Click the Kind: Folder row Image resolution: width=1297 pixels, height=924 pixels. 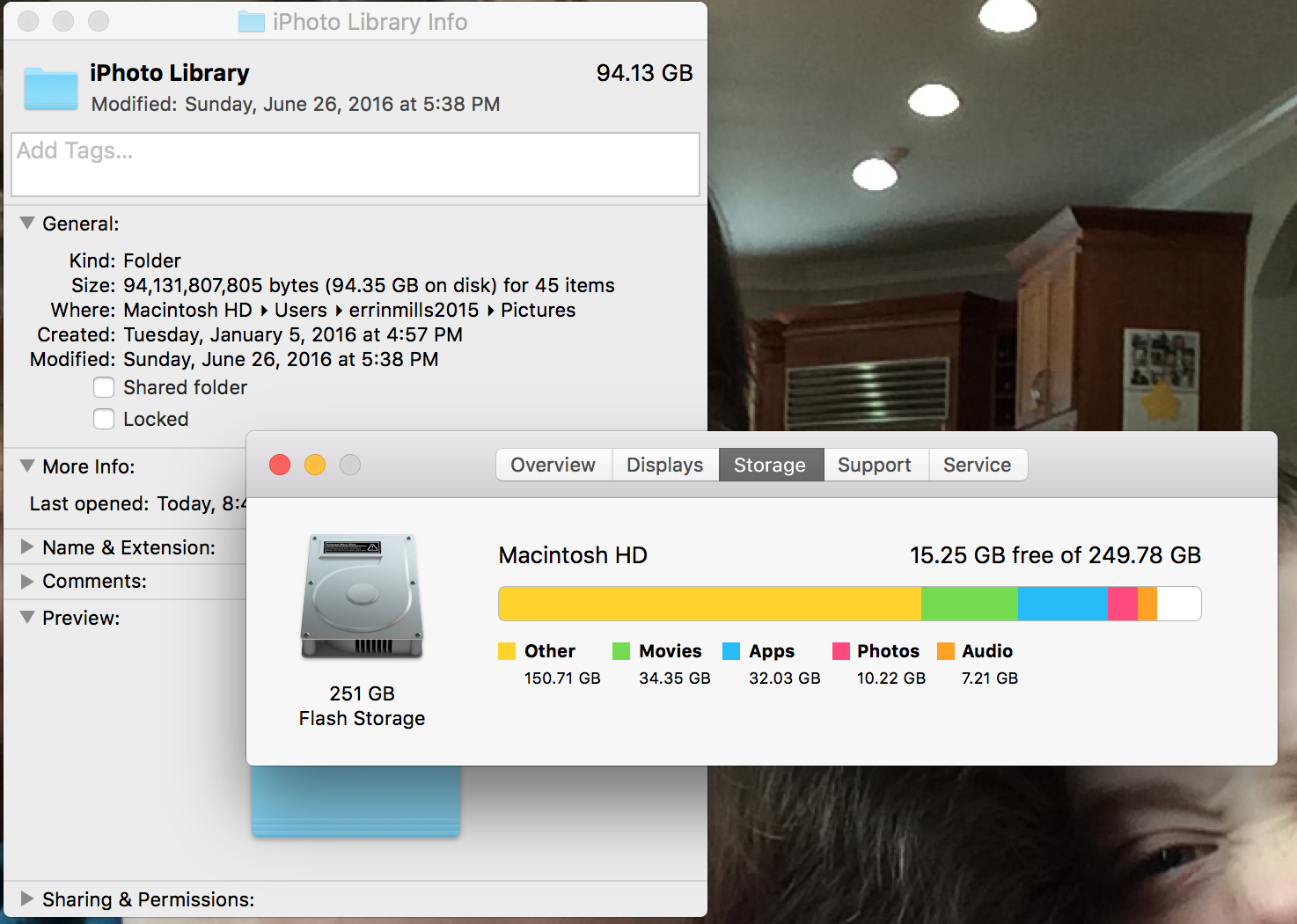[x=125, y=260]
